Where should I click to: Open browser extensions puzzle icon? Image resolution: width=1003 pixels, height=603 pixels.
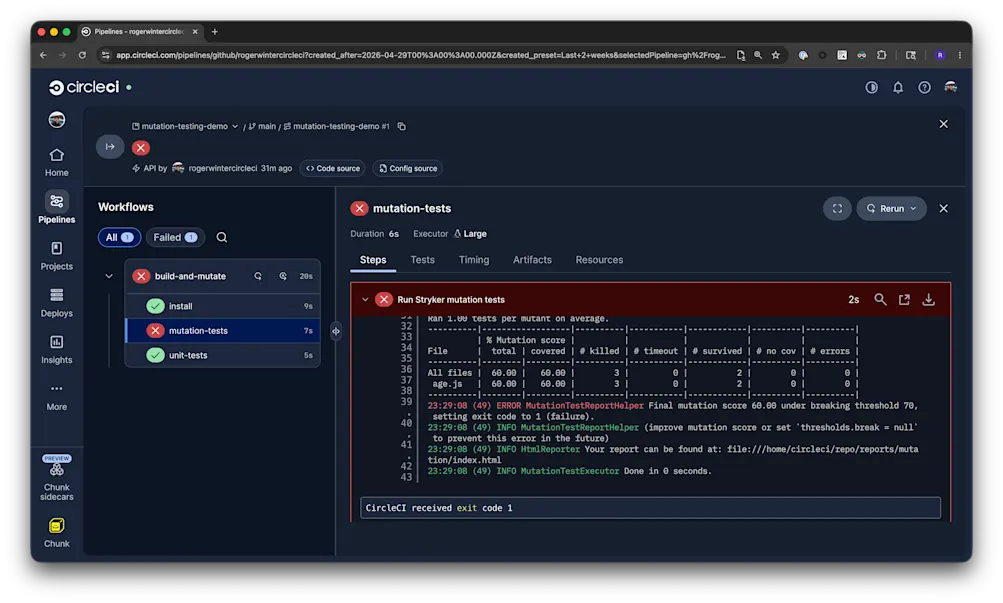tap(881, 55)
